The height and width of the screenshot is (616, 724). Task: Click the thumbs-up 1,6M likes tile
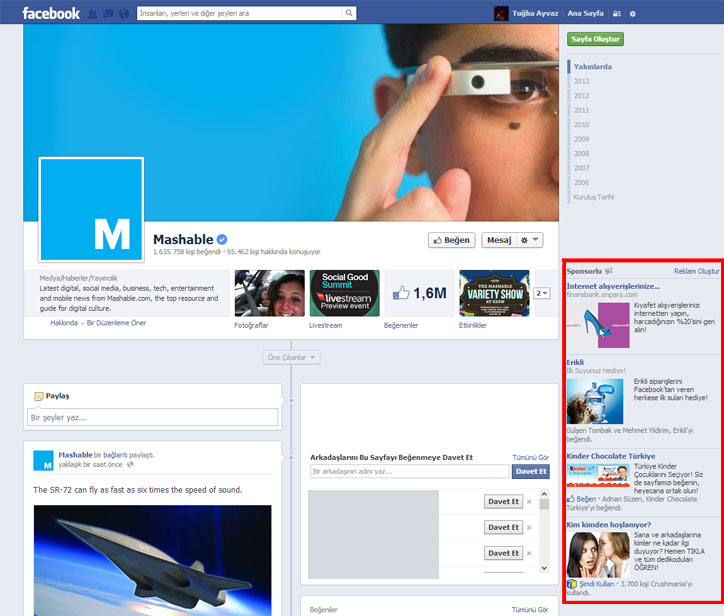pyautogui.click(x=420, y=293)
